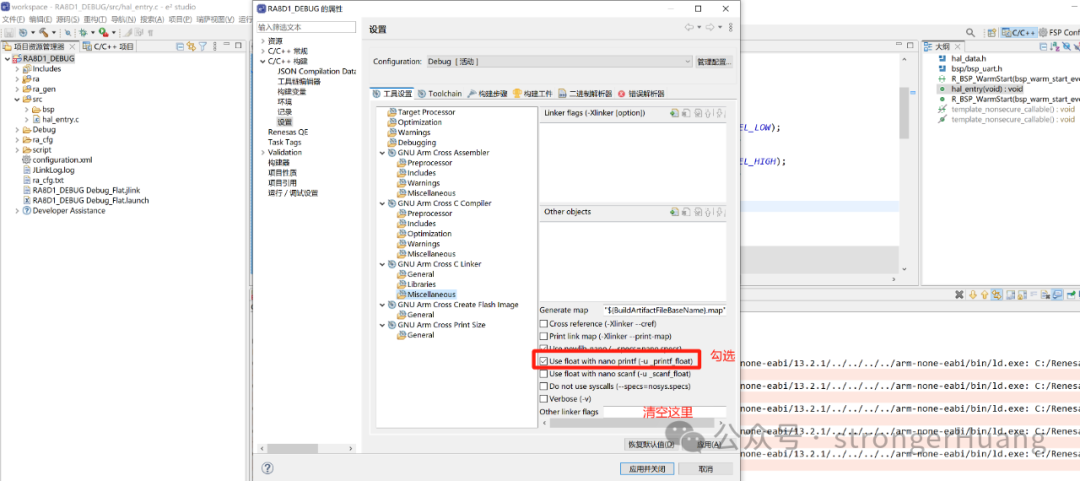Toggle Do not use syscalls checkbox
1080x481 pixels.
pos(543,386)
